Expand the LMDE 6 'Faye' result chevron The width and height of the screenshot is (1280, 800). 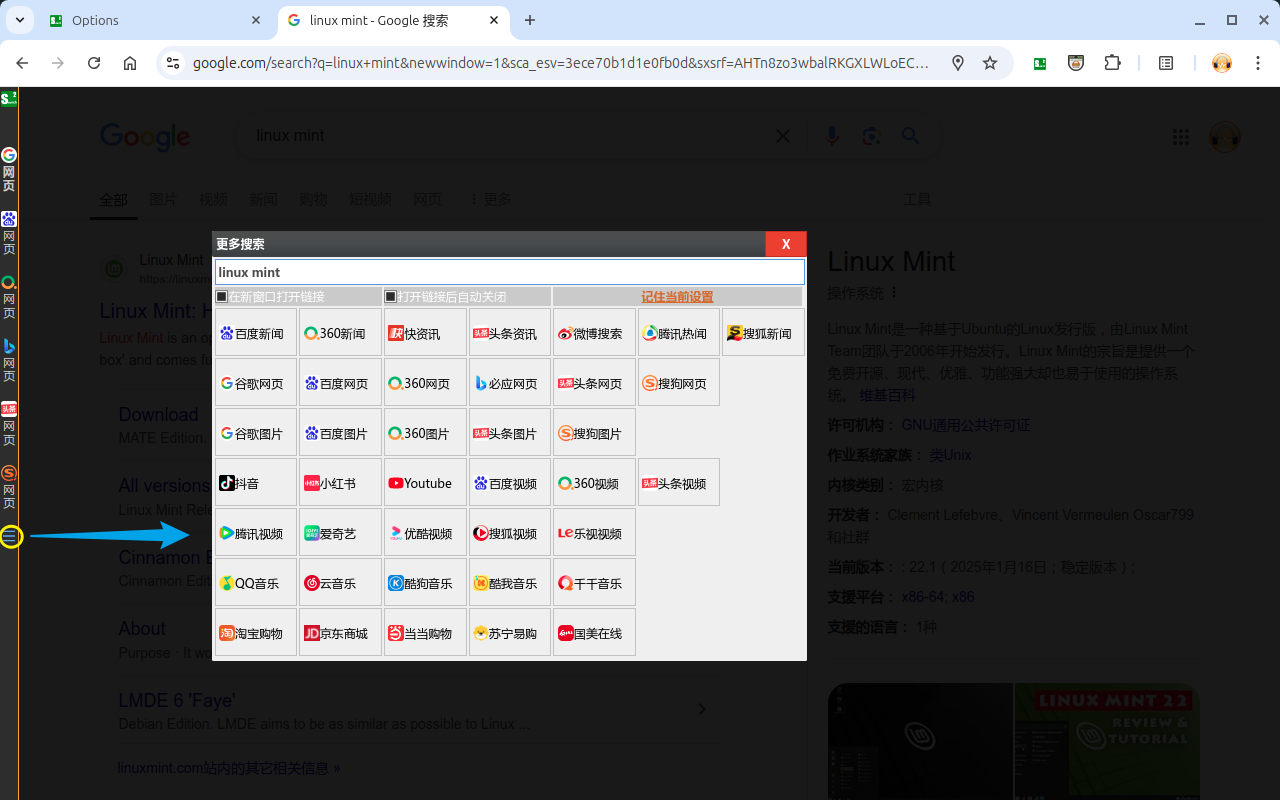[702, 708]
